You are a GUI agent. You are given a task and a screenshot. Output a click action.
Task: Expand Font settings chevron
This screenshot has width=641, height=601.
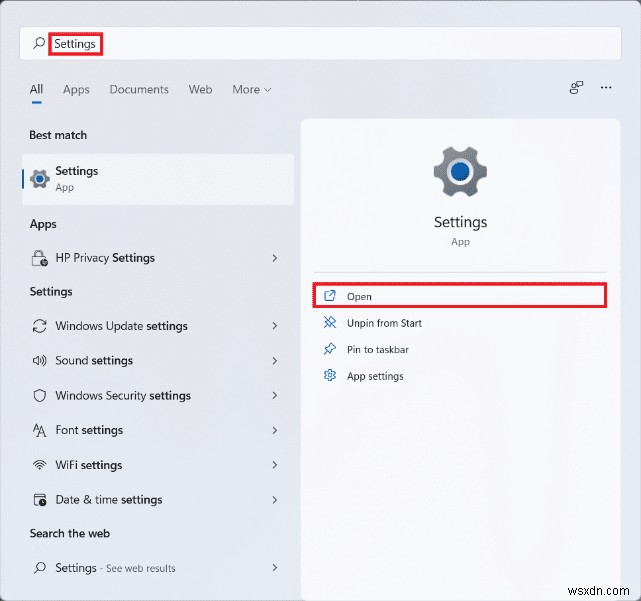pos(275,430)
